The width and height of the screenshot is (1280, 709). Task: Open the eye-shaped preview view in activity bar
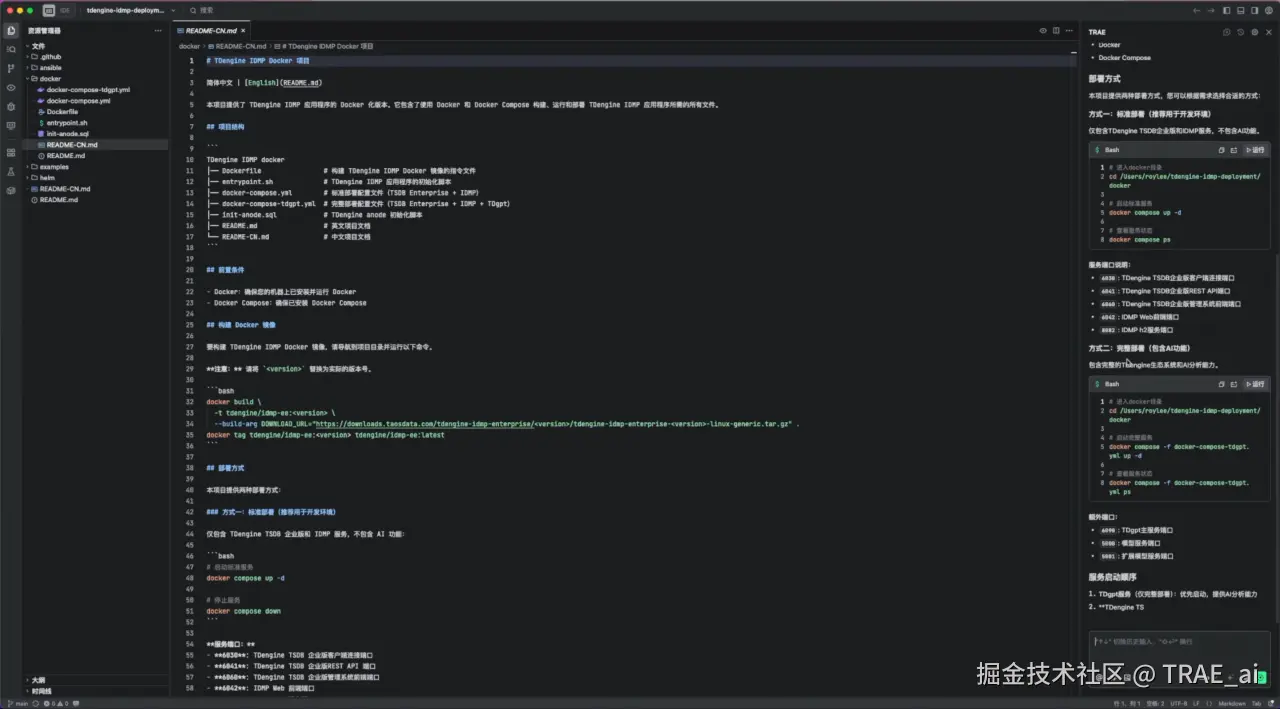point(11,87)
